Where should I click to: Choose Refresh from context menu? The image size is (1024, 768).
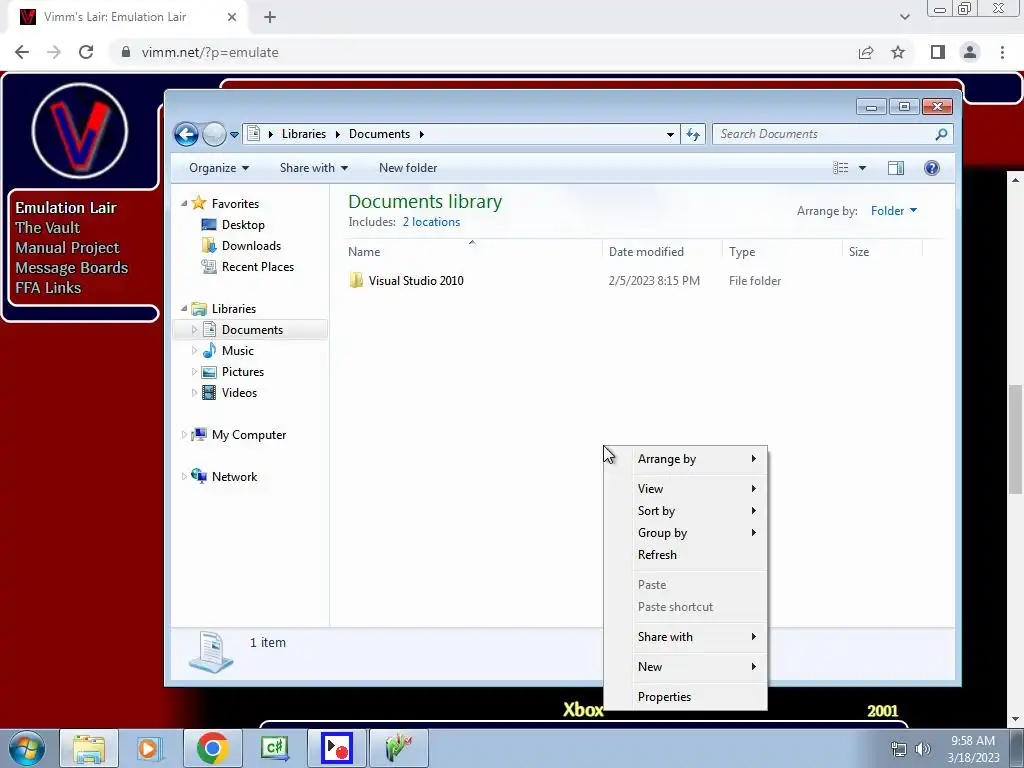click(x=686, y=555)
